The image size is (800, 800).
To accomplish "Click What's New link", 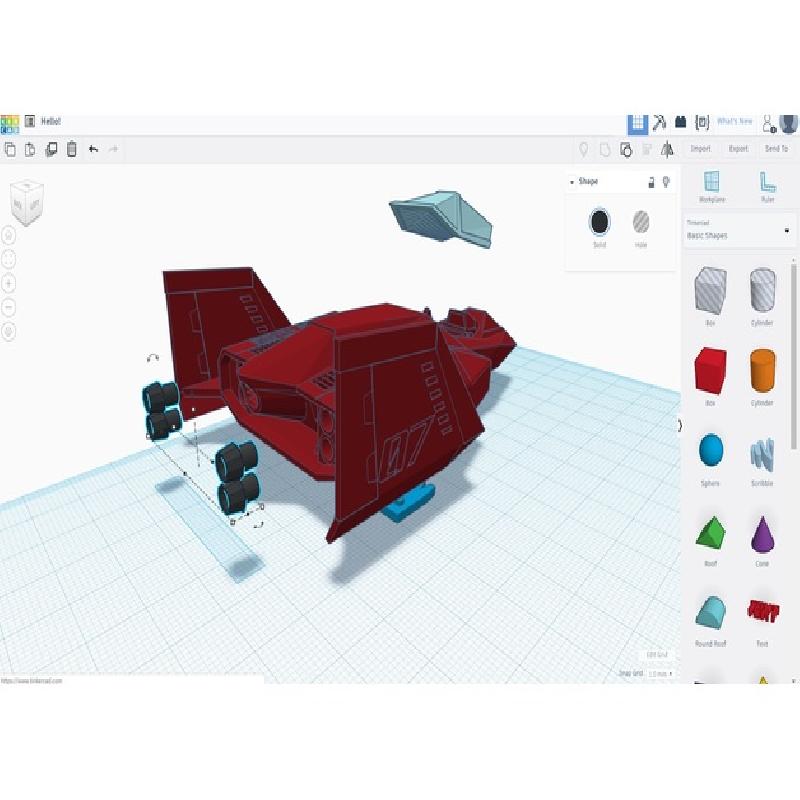I will [x=735, y=121].
